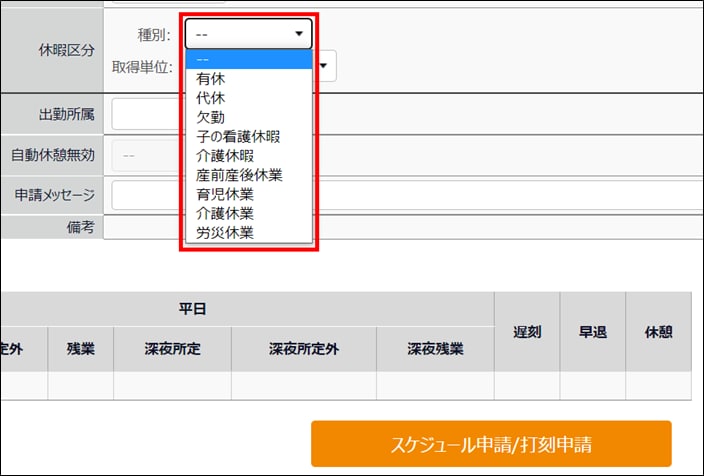This screenshot has height=476, width=704.
Task: Click the 深夜残業 column header
Action: click(435, 350)
